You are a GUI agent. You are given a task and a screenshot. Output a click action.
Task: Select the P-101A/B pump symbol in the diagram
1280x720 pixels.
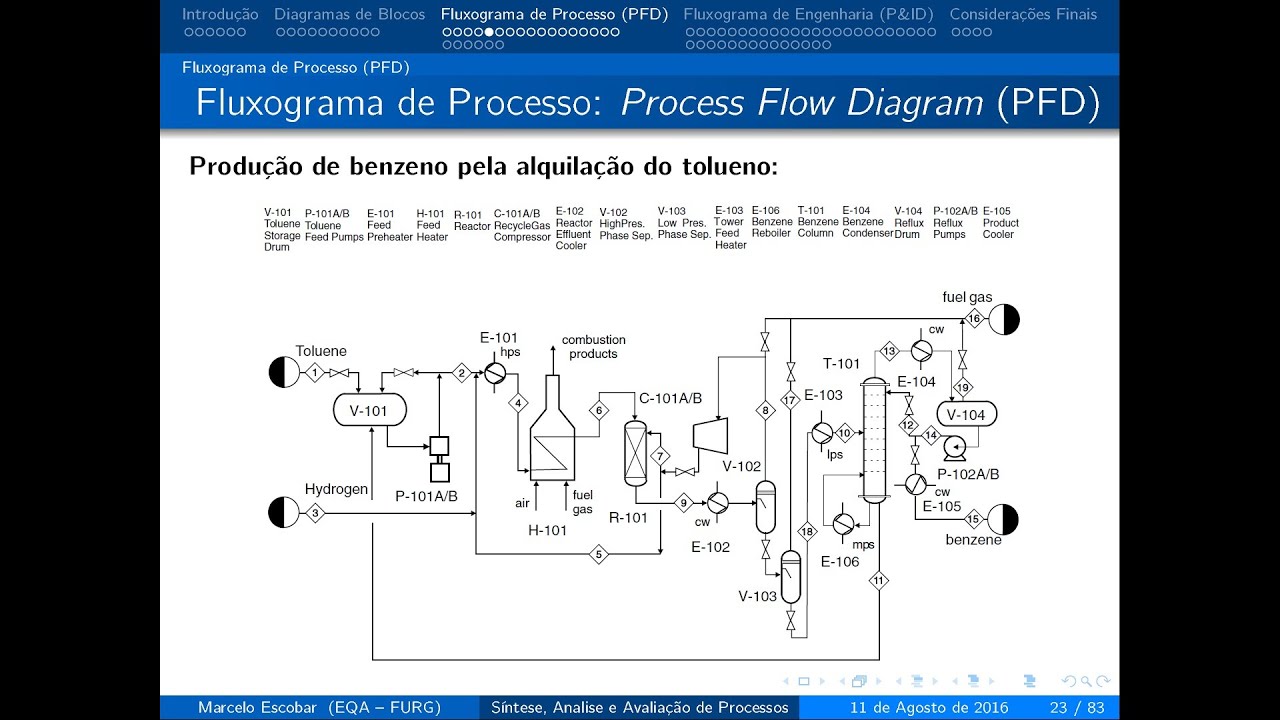pos(439,458)
